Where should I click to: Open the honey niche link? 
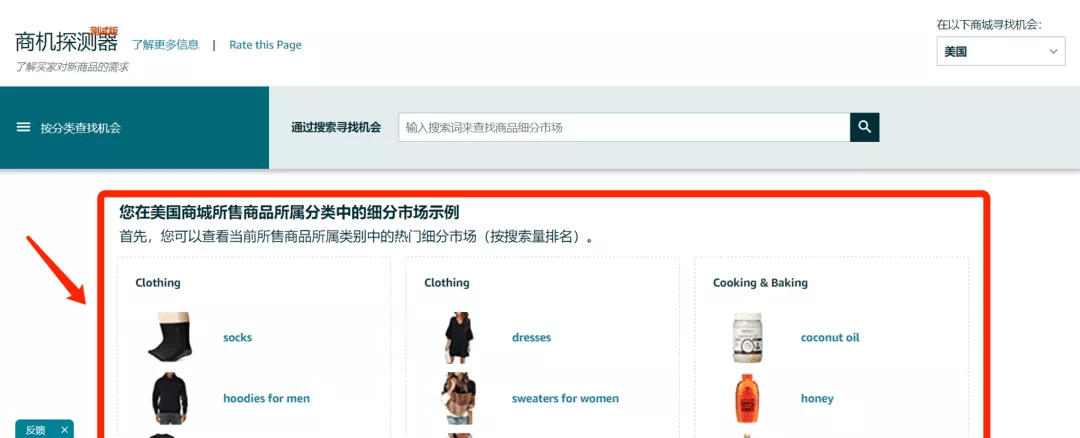point(817,398)
